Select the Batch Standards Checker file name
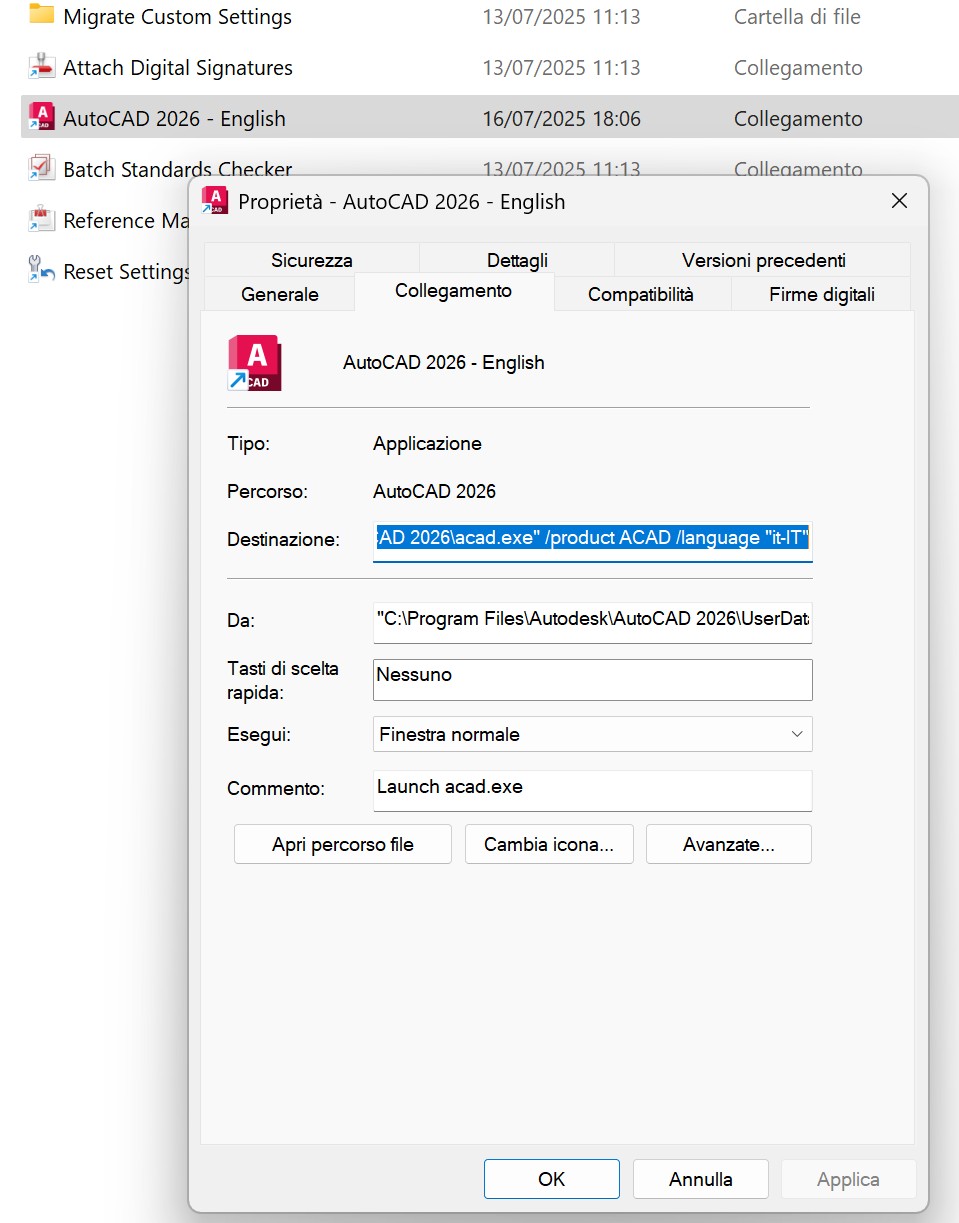The image size is (959, 1223). pos(178,169)
